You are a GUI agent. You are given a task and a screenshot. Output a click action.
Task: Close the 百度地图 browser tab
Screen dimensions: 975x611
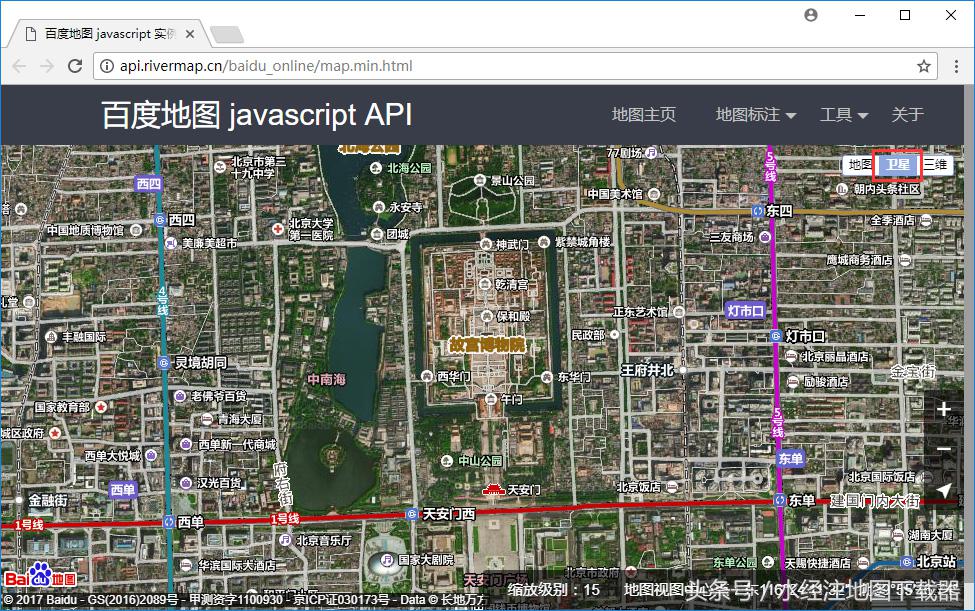tap(190, 34)
